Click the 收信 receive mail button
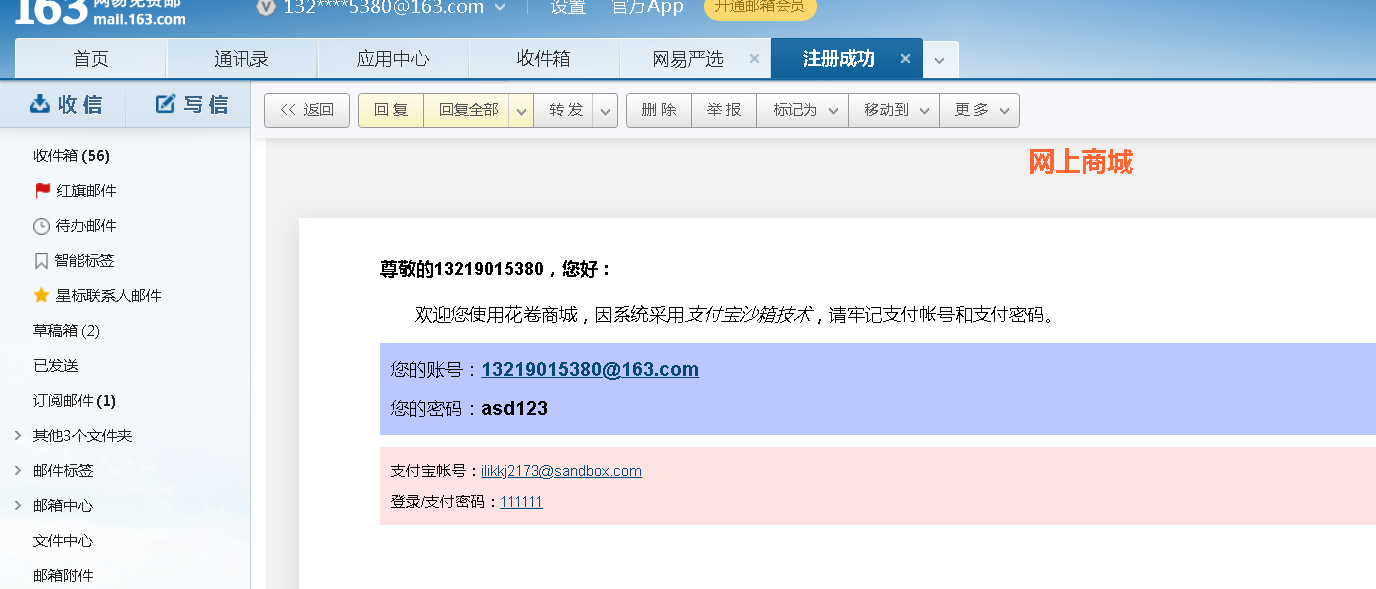The height and width of the screenshot is (589, 1376). click(65, 104)
